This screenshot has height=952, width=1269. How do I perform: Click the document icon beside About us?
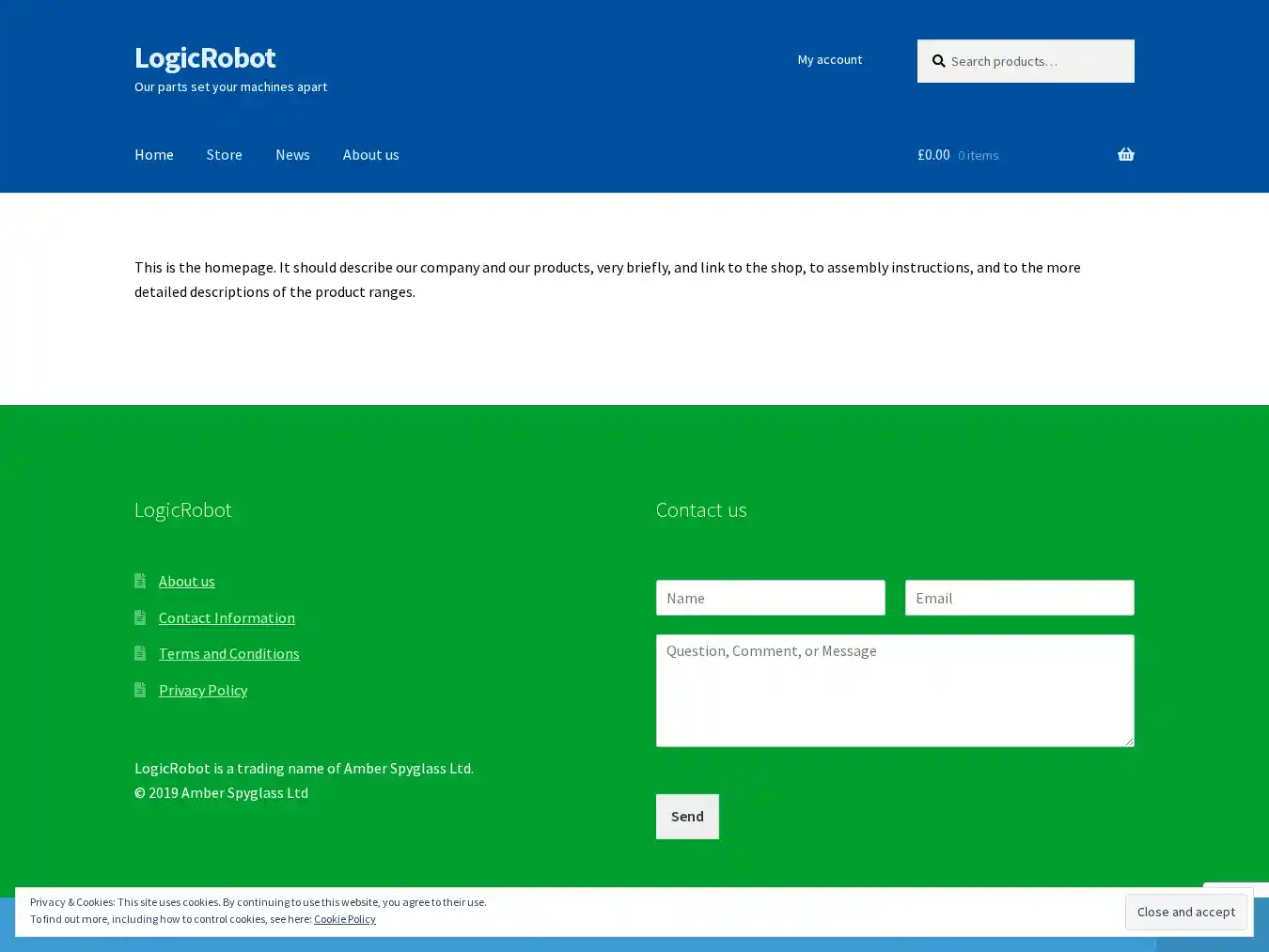click(140, 581)
